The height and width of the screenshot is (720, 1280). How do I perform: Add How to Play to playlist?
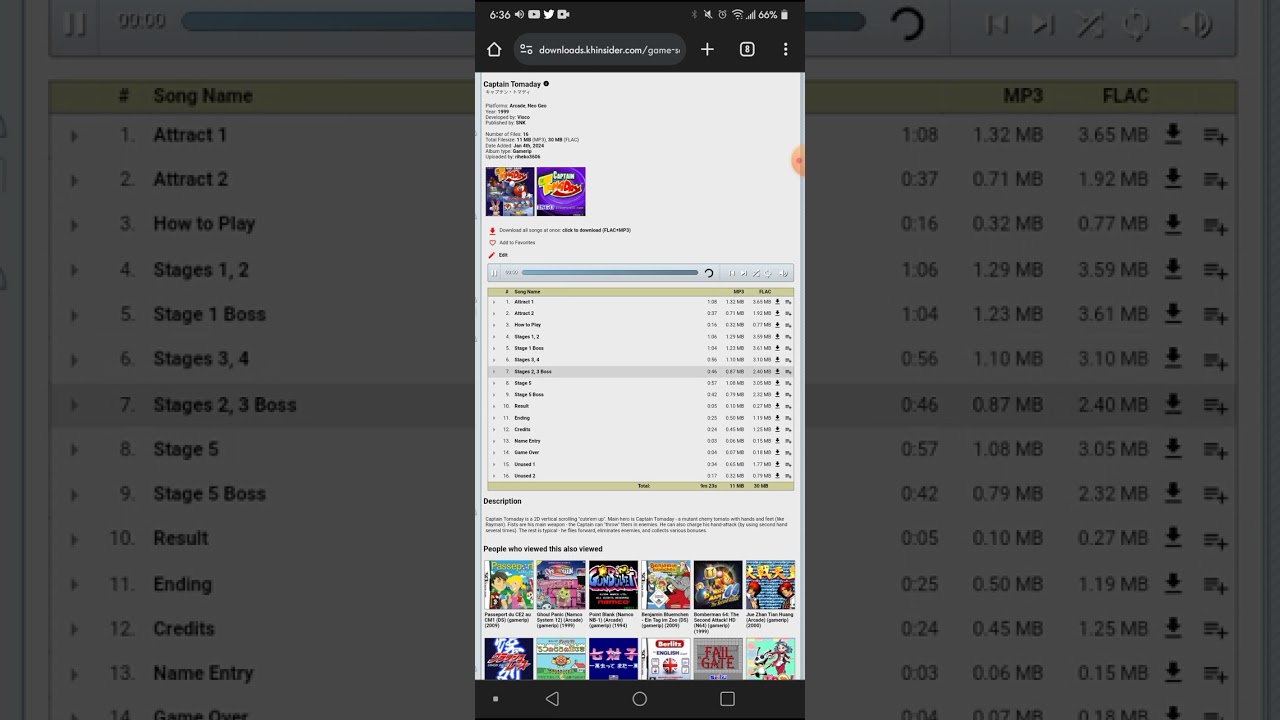click(788, 325)
